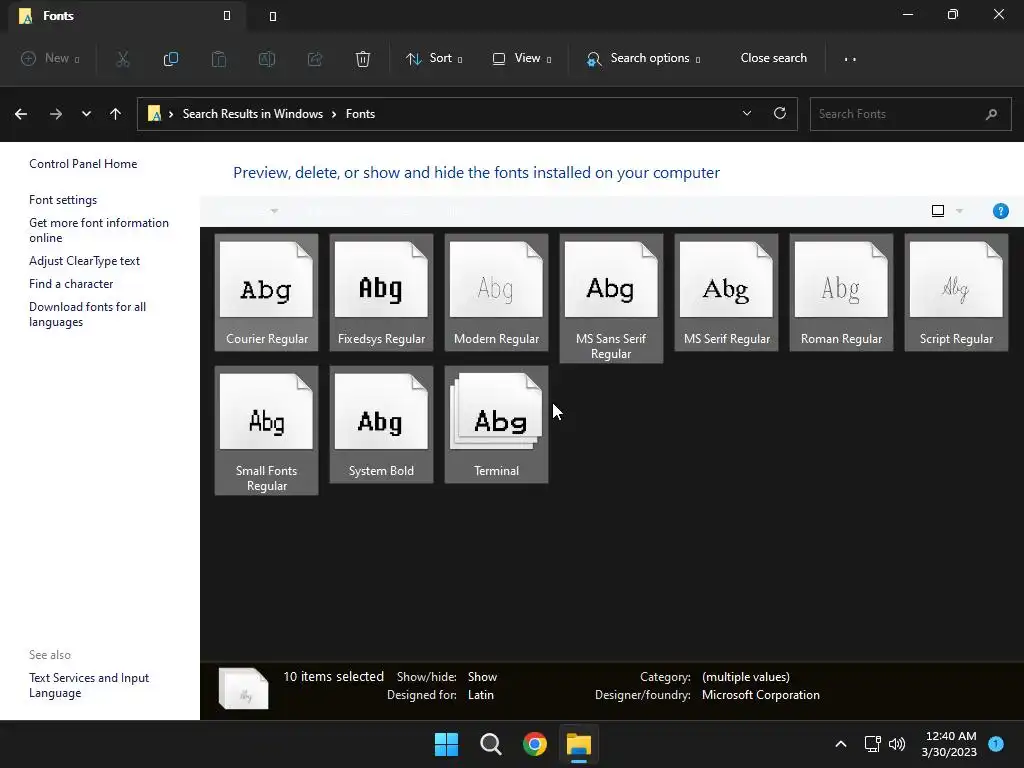Click the Copy icon in toolbar
Image resolution: width=1024 pixels, height=768 pixels.
click(170, 59)
